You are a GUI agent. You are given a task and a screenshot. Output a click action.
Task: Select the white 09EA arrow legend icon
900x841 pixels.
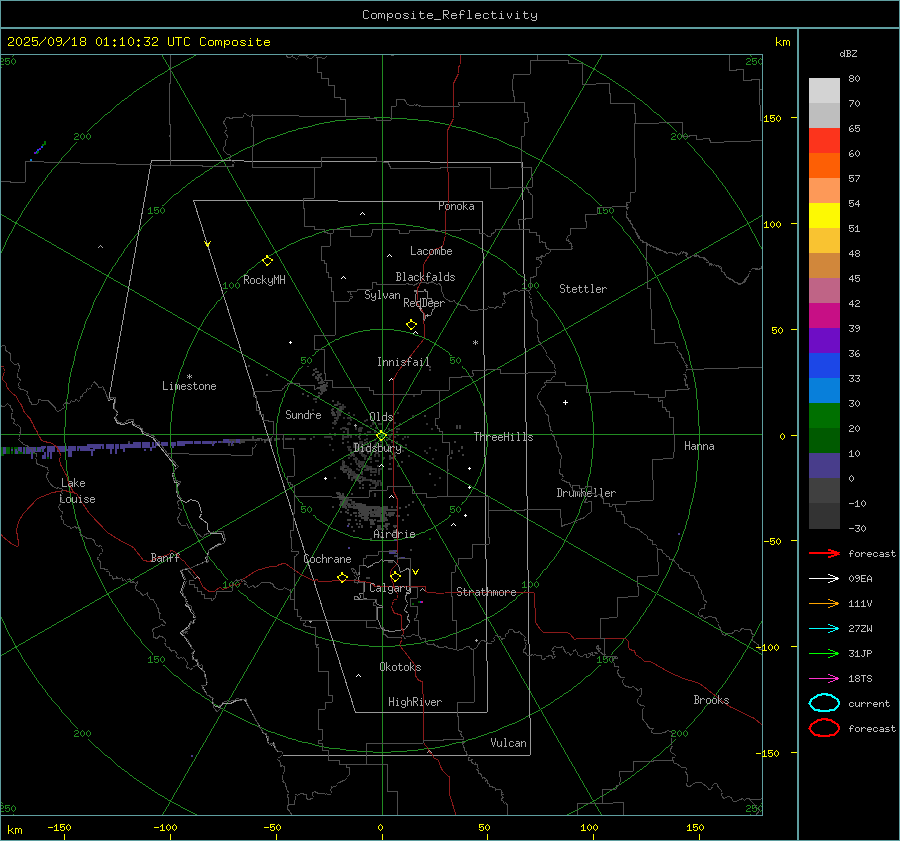tap(824, 578)
